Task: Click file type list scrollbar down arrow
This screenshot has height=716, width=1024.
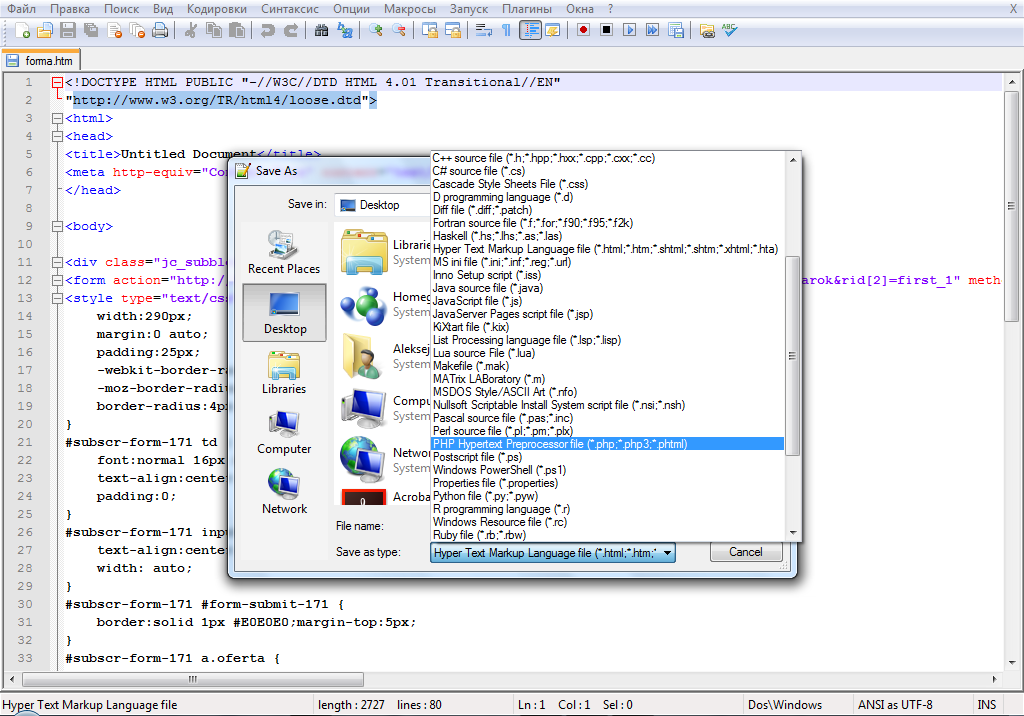Action: coord(793,533)
